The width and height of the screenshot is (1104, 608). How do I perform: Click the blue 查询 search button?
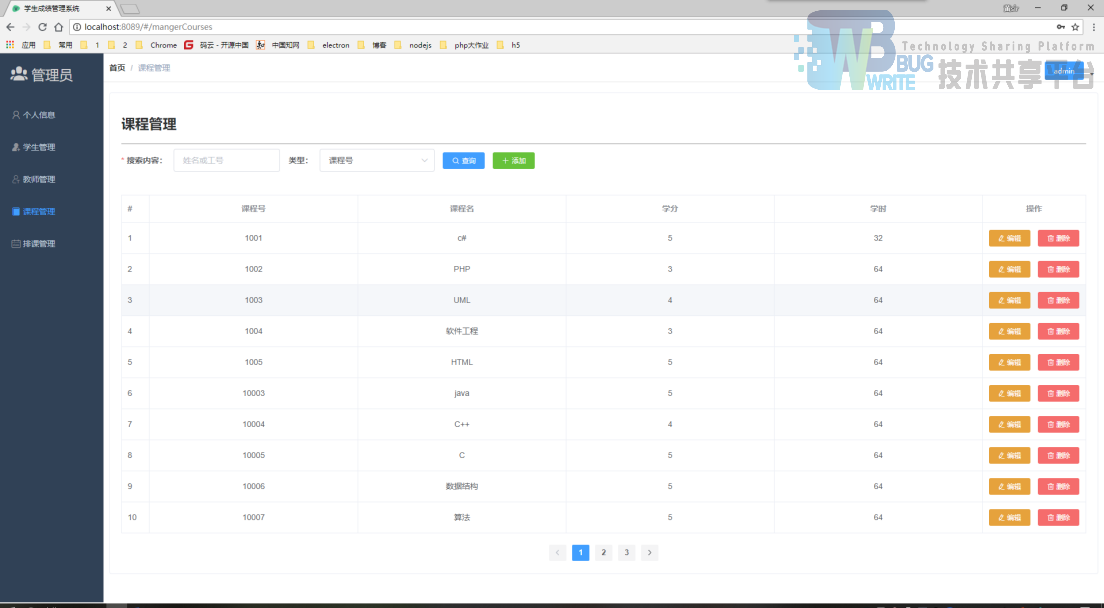(464, 160)
